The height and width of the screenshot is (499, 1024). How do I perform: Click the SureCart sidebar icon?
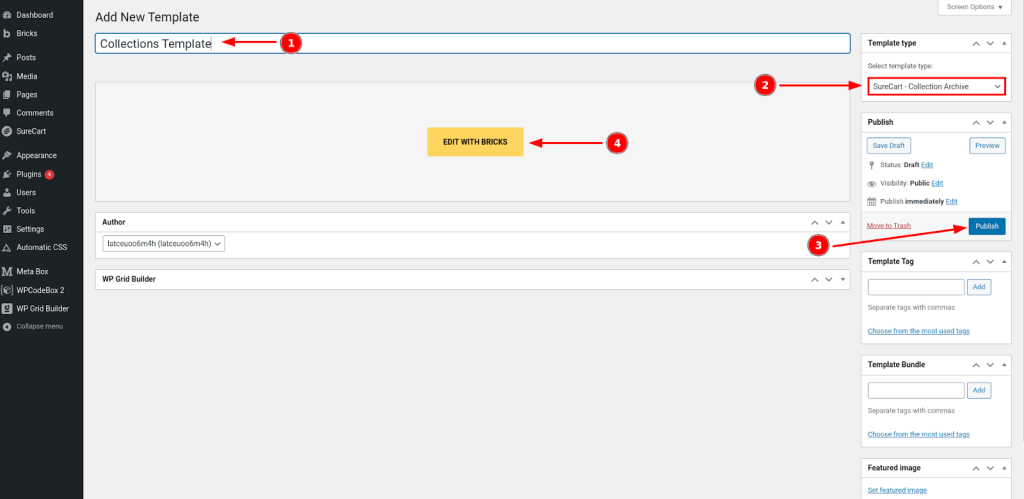[x=7, y=131]
